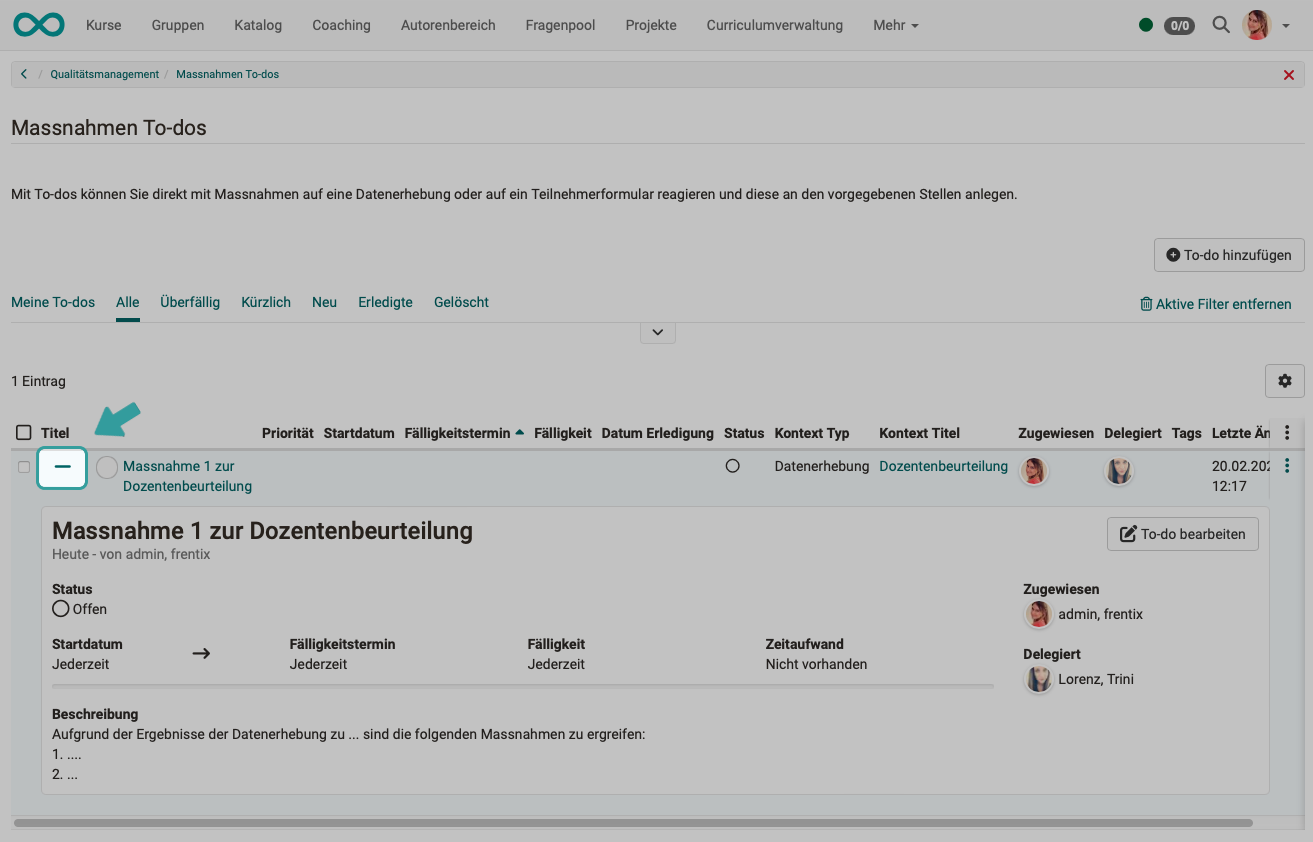Open the profile menu via the avatar photo
1313x842 pixels.
click(x=1256, y=24)
